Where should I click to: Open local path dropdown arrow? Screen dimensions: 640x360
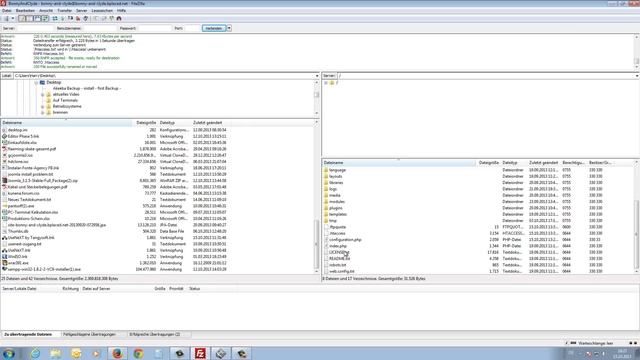[317, 76]
